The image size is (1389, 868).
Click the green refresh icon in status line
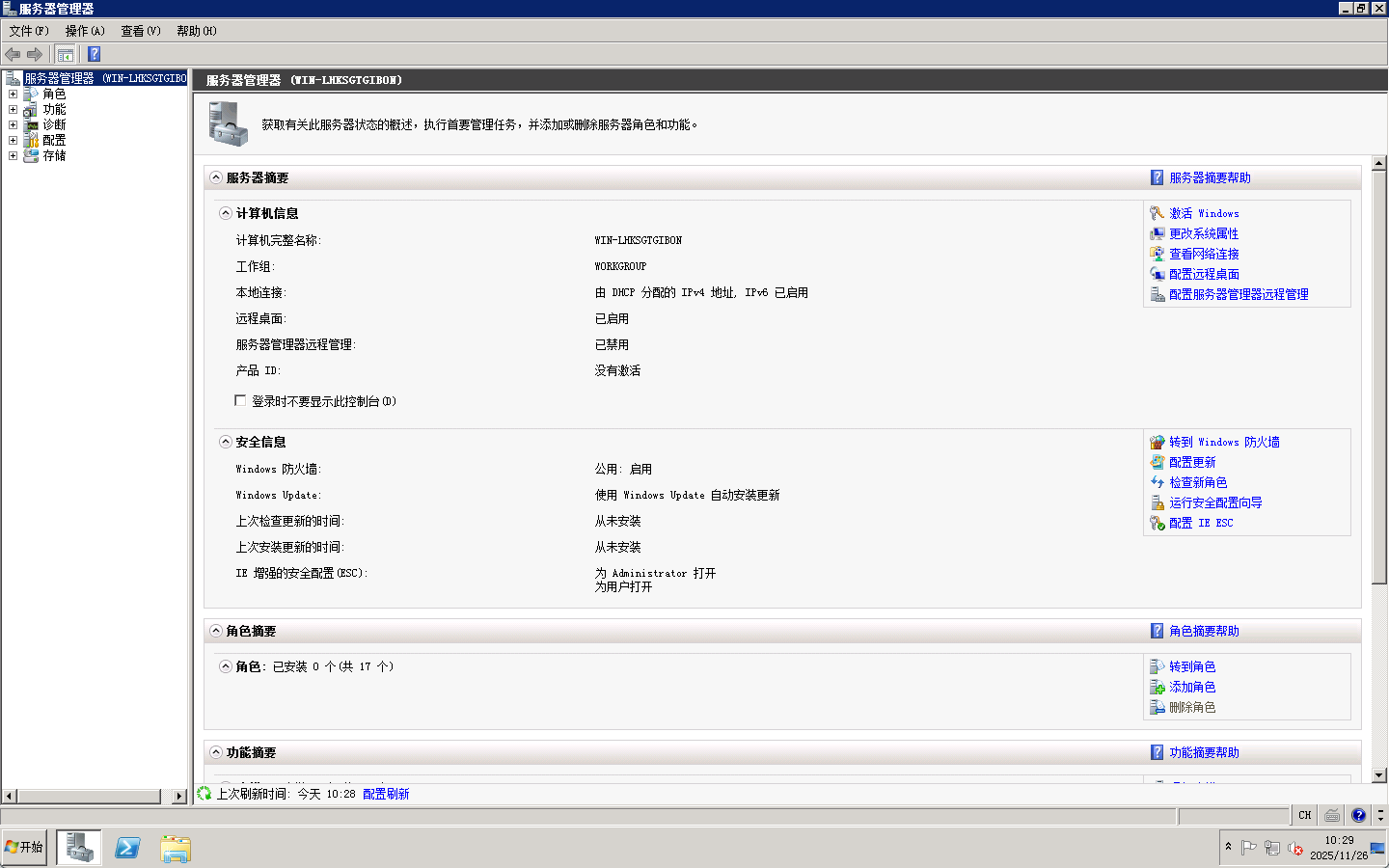pyautogui.click(x=204, y=794)
